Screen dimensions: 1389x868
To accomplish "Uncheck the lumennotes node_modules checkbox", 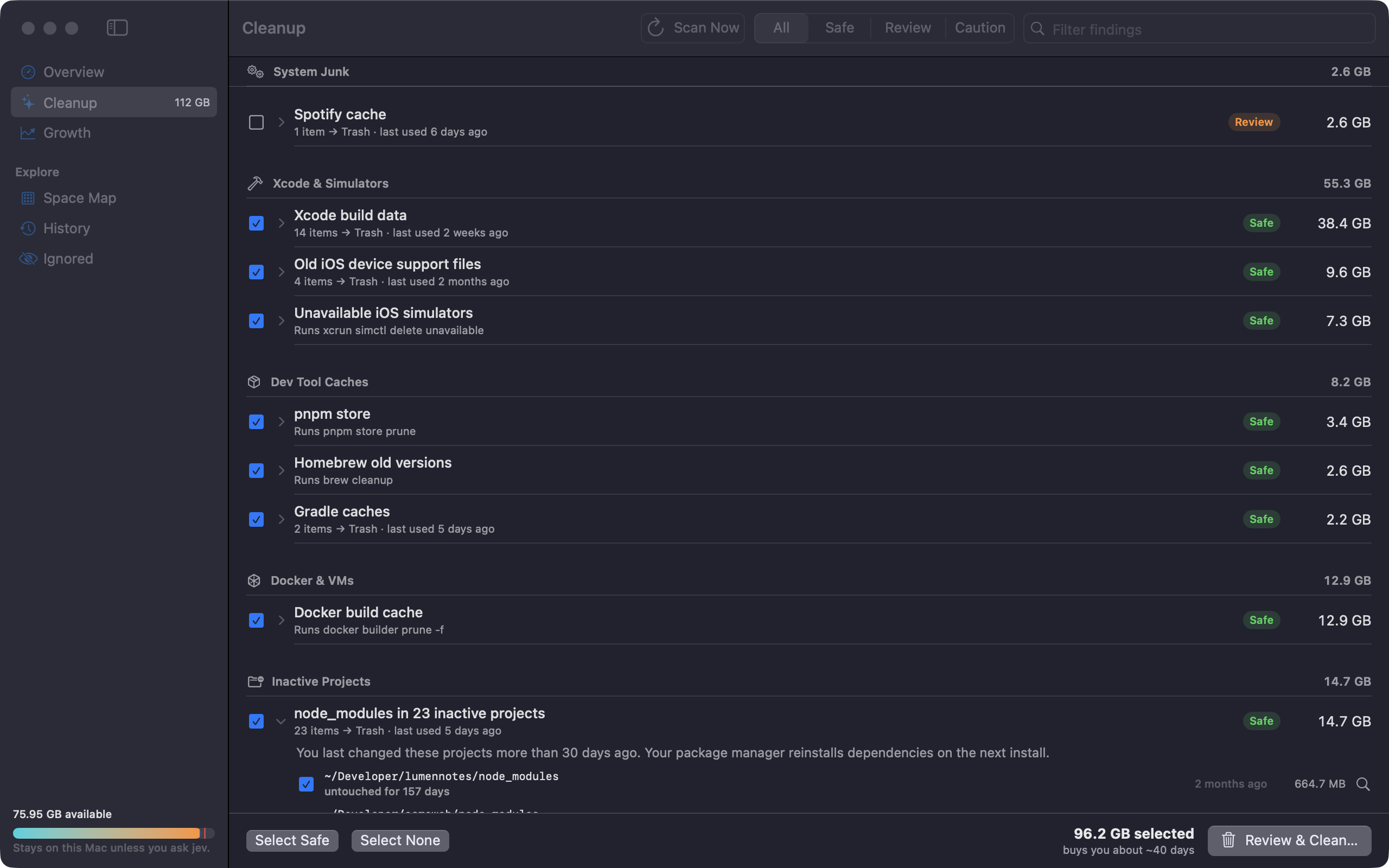I will [307, 784].
